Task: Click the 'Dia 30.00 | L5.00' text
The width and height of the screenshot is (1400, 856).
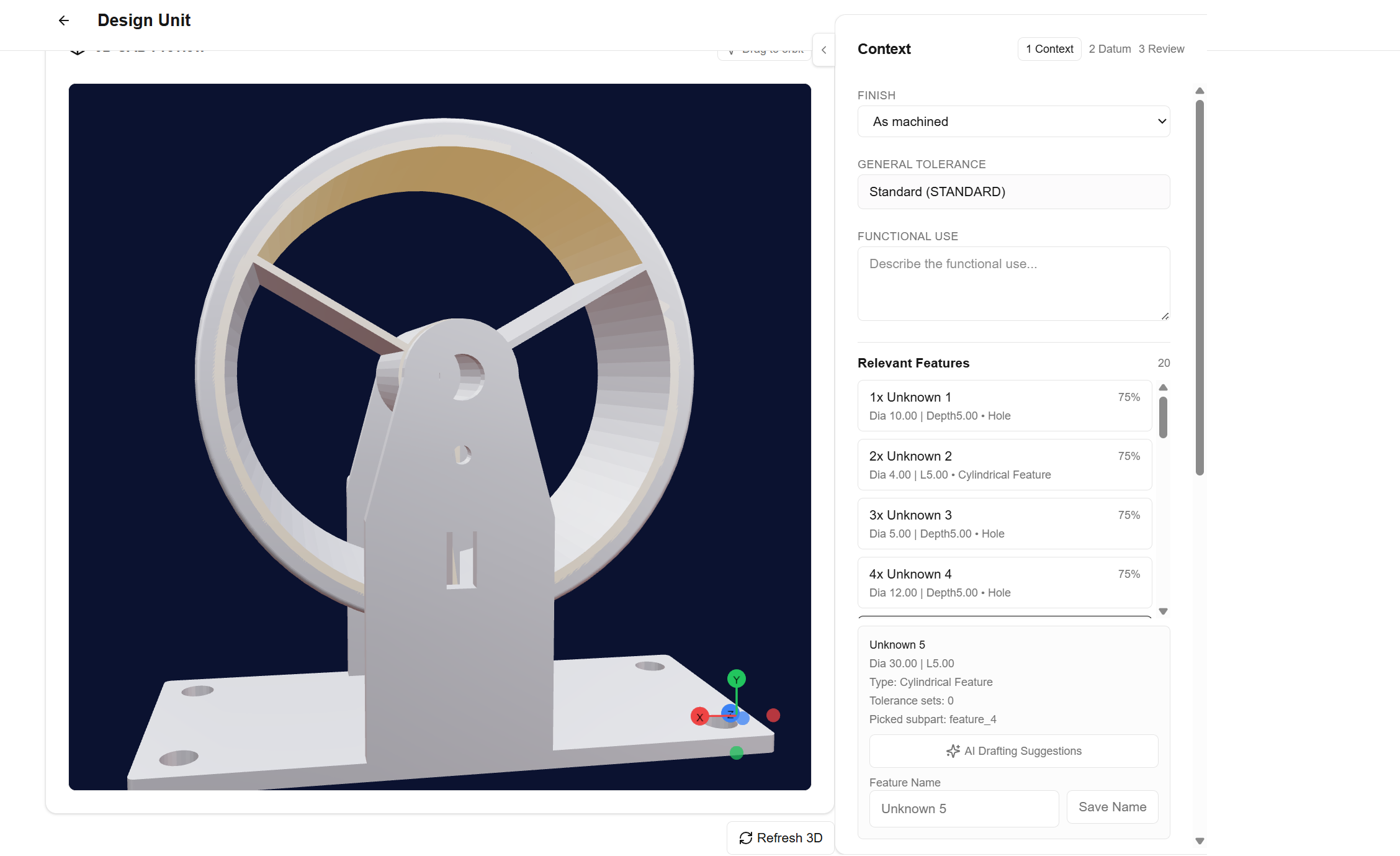Action: tap(912, 664)
